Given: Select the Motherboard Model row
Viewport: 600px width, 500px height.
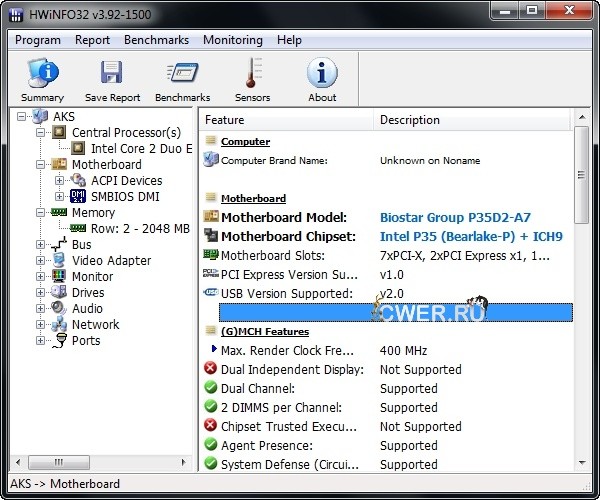Looking at the screenshot, I should point(284,217).
